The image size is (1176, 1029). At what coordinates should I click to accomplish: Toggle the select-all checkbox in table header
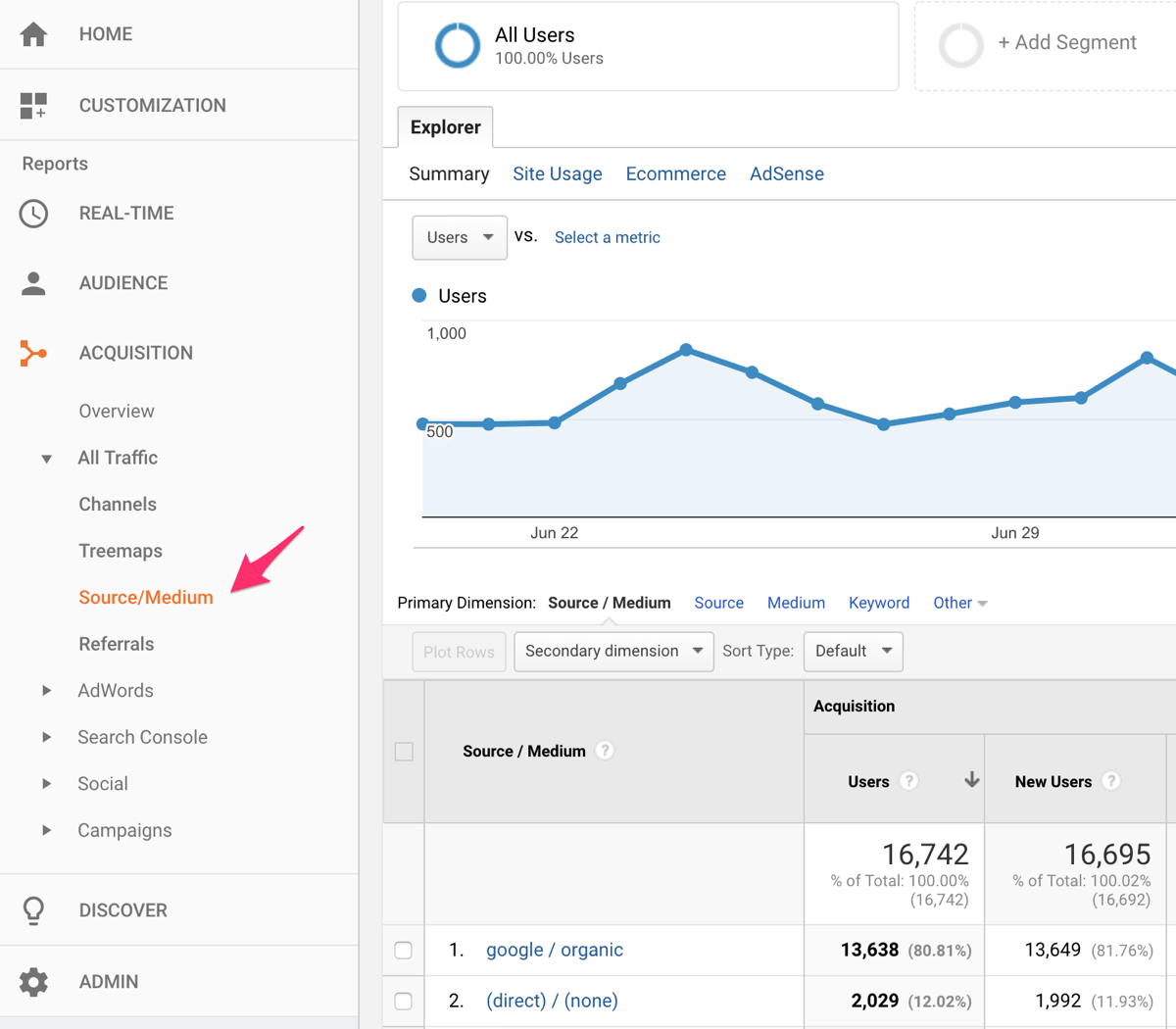click(x=404, y=752)
